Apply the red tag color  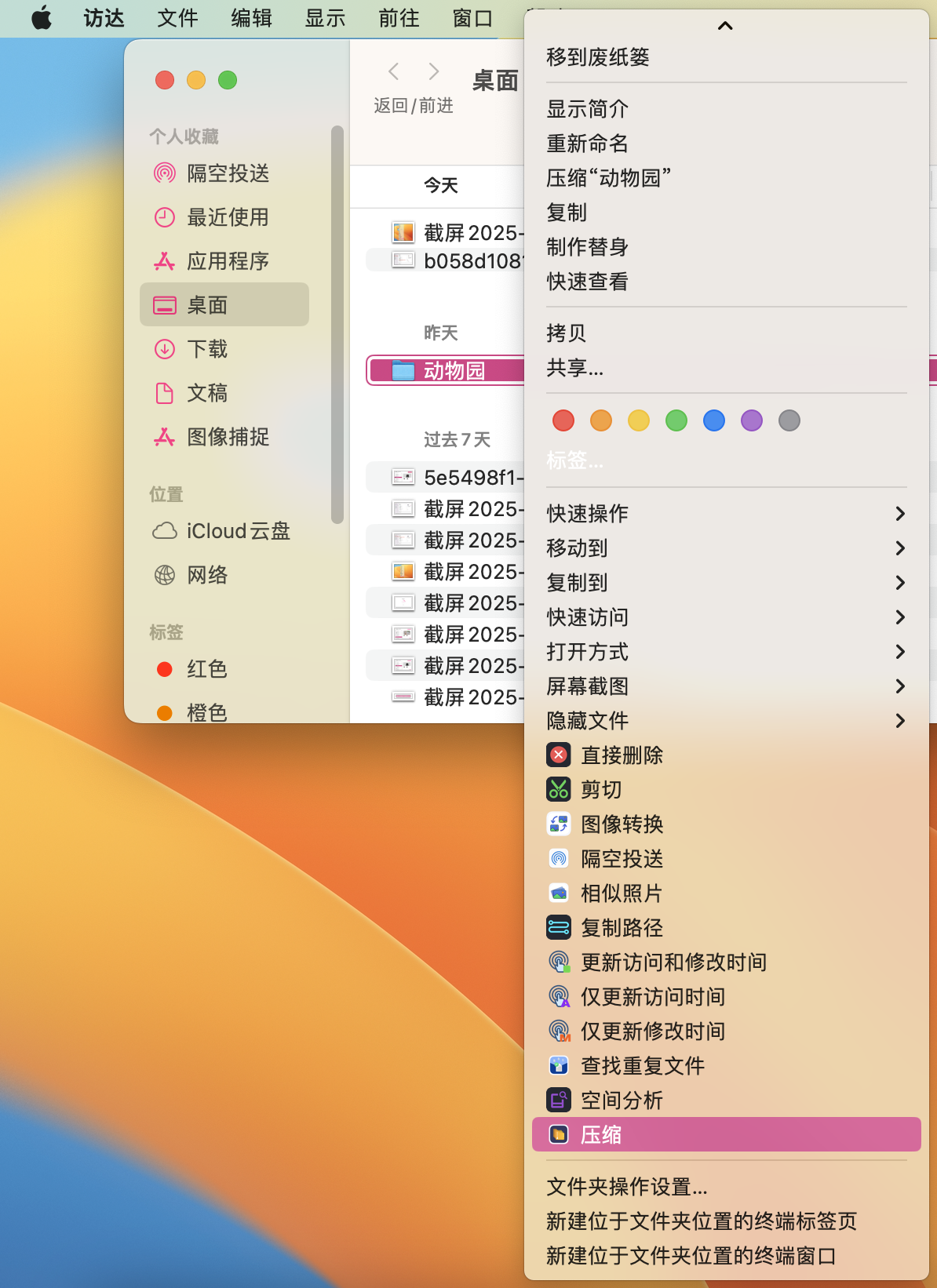563,420
